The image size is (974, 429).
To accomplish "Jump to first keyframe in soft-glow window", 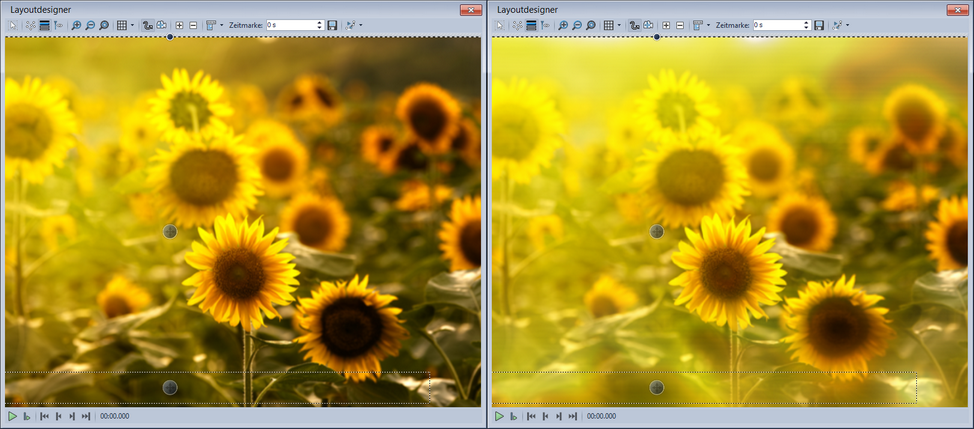I will pyautogui.click(x=531, y=416).
